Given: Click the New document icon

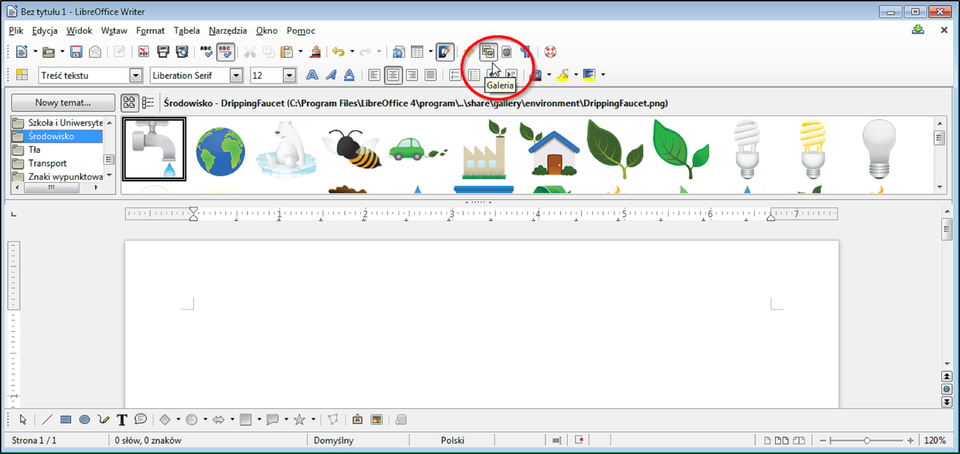Looking at the screenshot, I should click(x=21, y=52).
